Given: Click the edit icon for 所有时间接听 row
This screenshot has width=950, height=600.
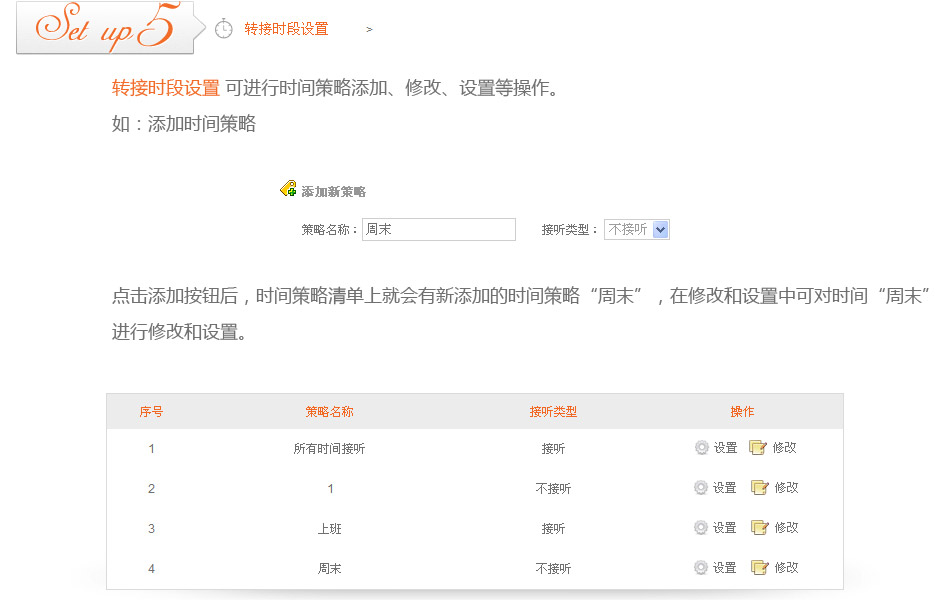Looking at the screenshot, I should point(758,448).
